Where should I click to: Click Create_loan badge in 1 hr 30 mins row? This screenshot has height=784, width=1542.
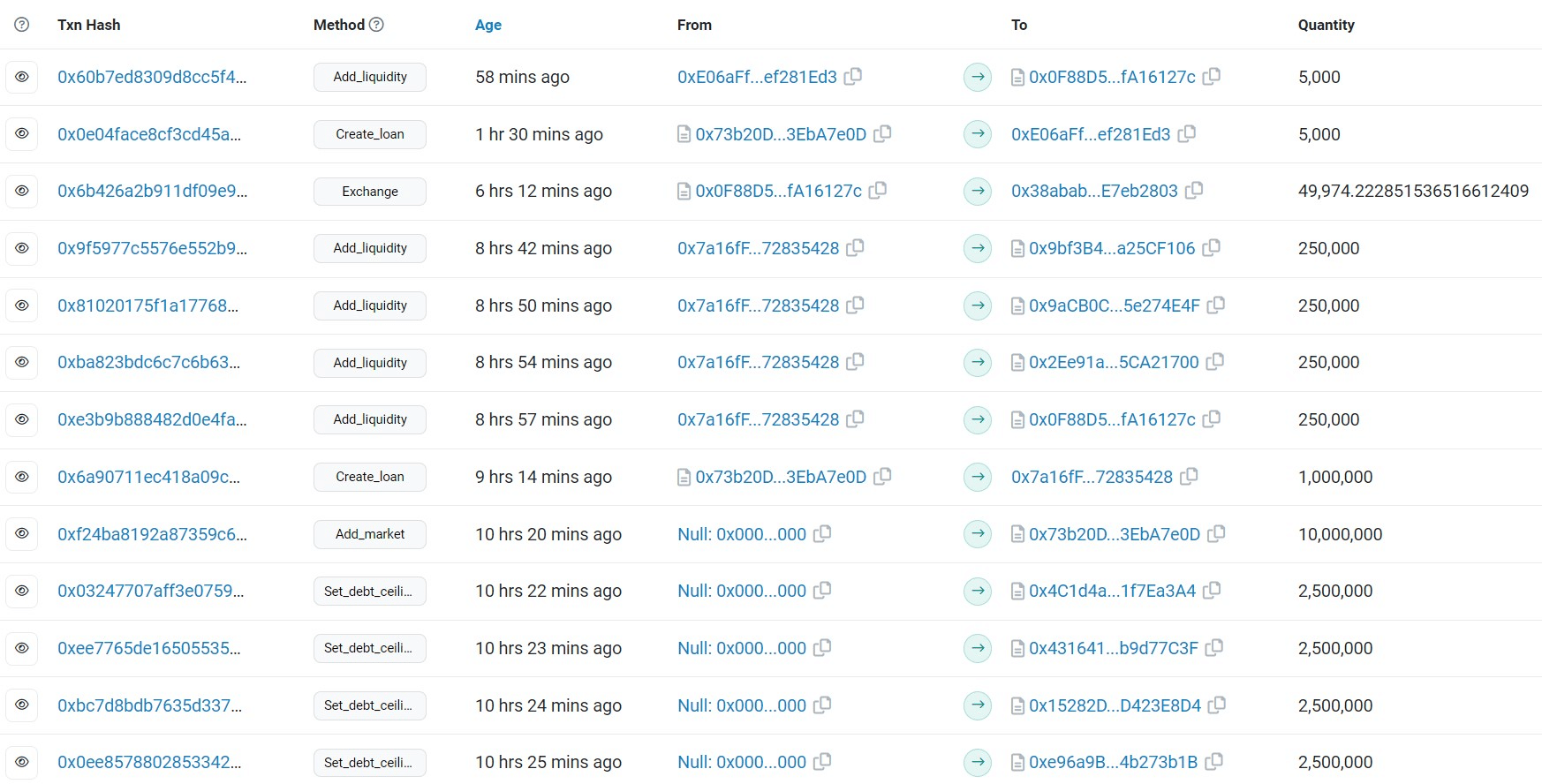pyautogui.click(x=370, y=134)
